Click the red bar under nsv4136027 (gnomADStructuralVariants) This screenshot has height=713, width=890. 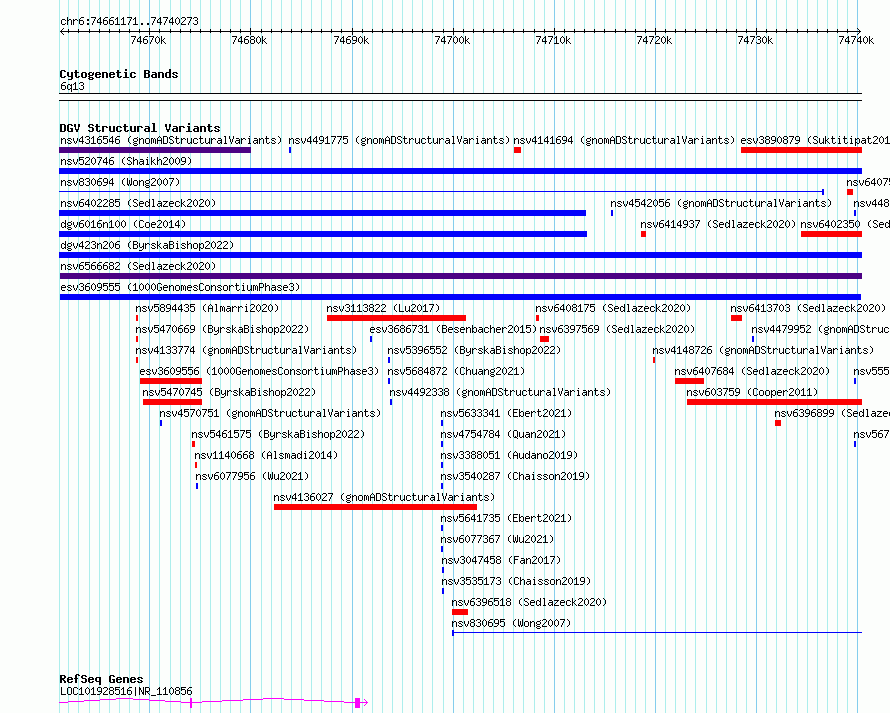pyautogui.click(x=375, y=507)
